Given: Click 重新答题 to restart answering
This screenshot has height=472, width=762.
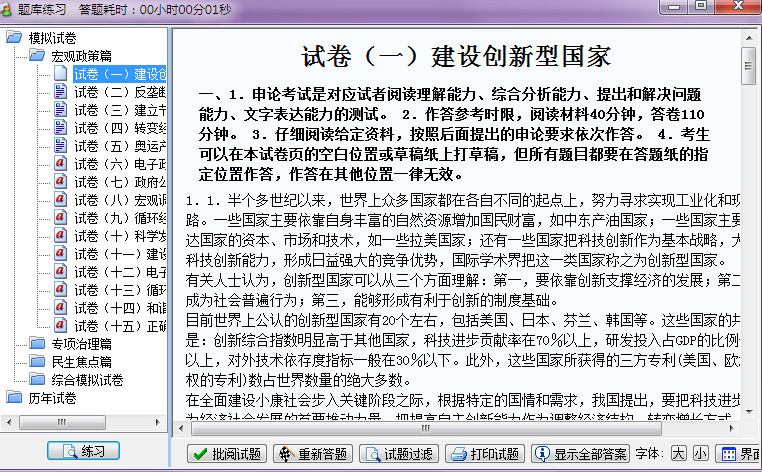Looking at the screenshot, I should (x=313, y=454).
